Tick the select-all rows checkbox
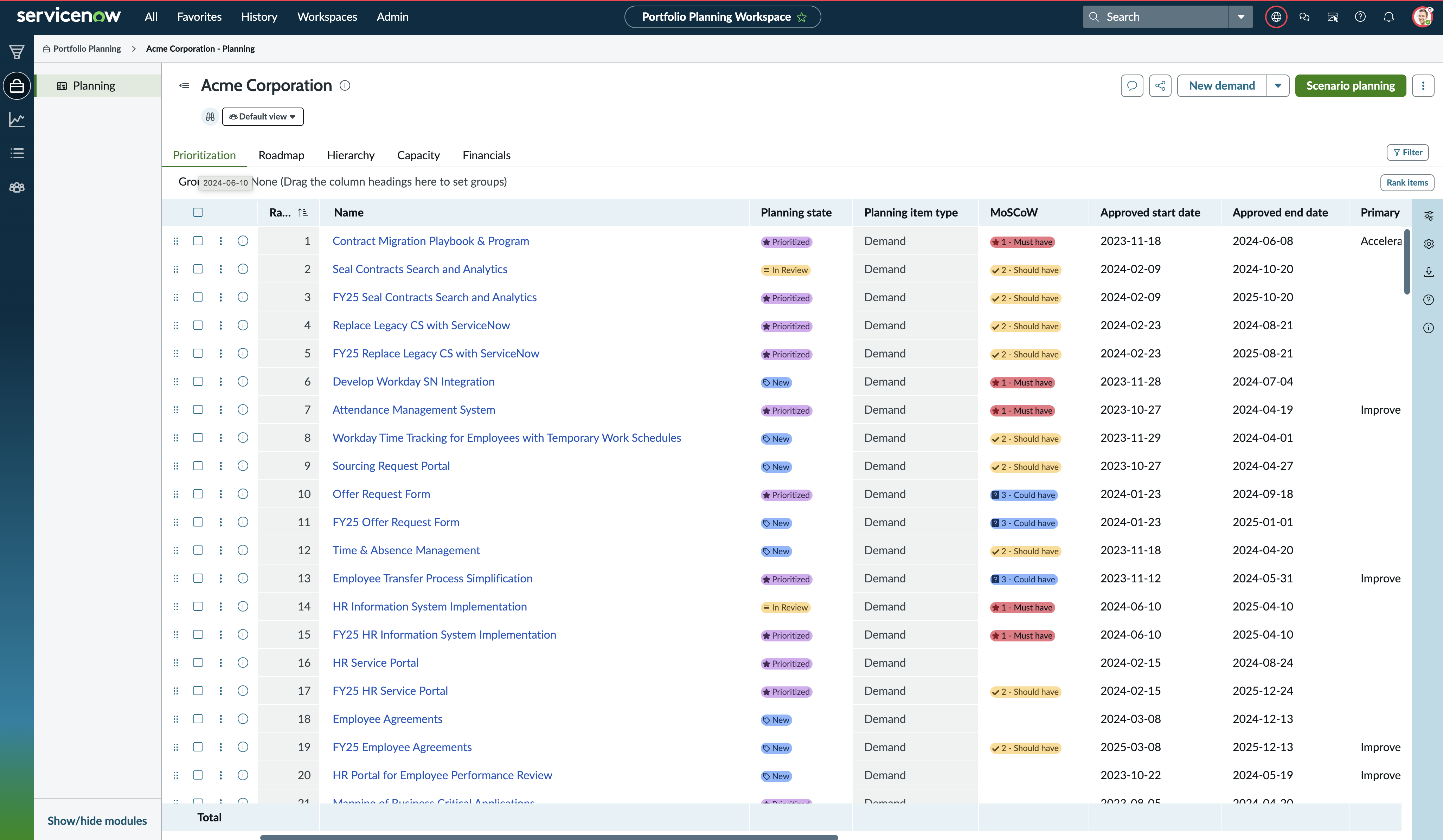The width and height of the screenshot is (1443, 840). click(x=198, y=212)
